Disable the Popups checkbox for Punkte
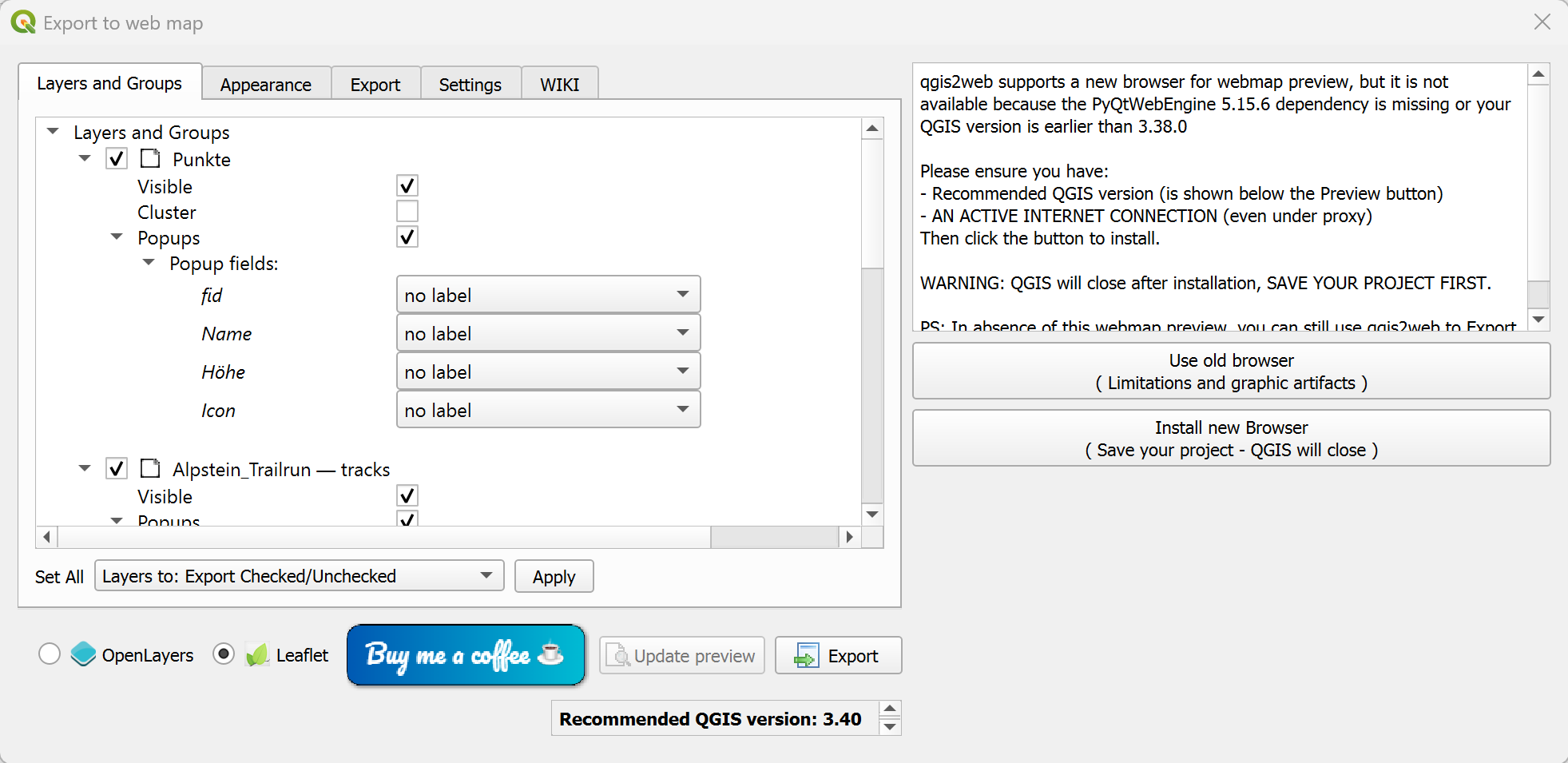 click(407, 236)
